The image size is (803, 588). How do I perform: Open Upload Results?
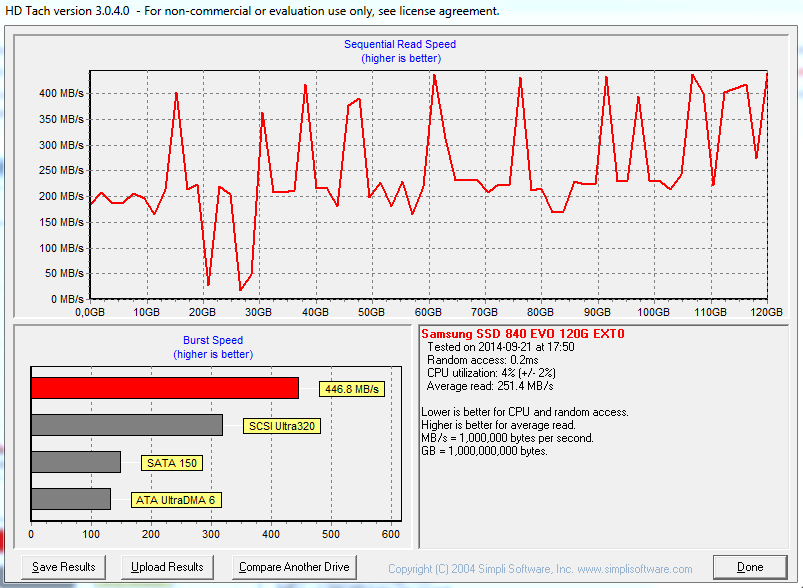(x=167, y=567)
